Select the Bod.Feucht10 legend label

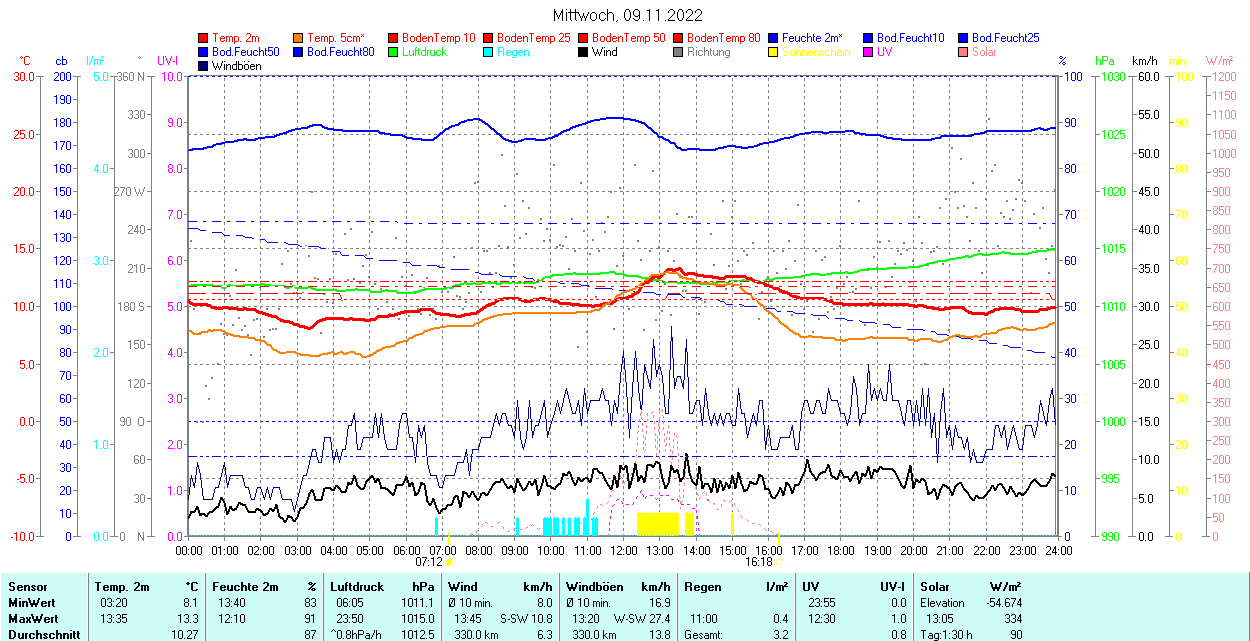pyautogui.click(x=910, y=38)
